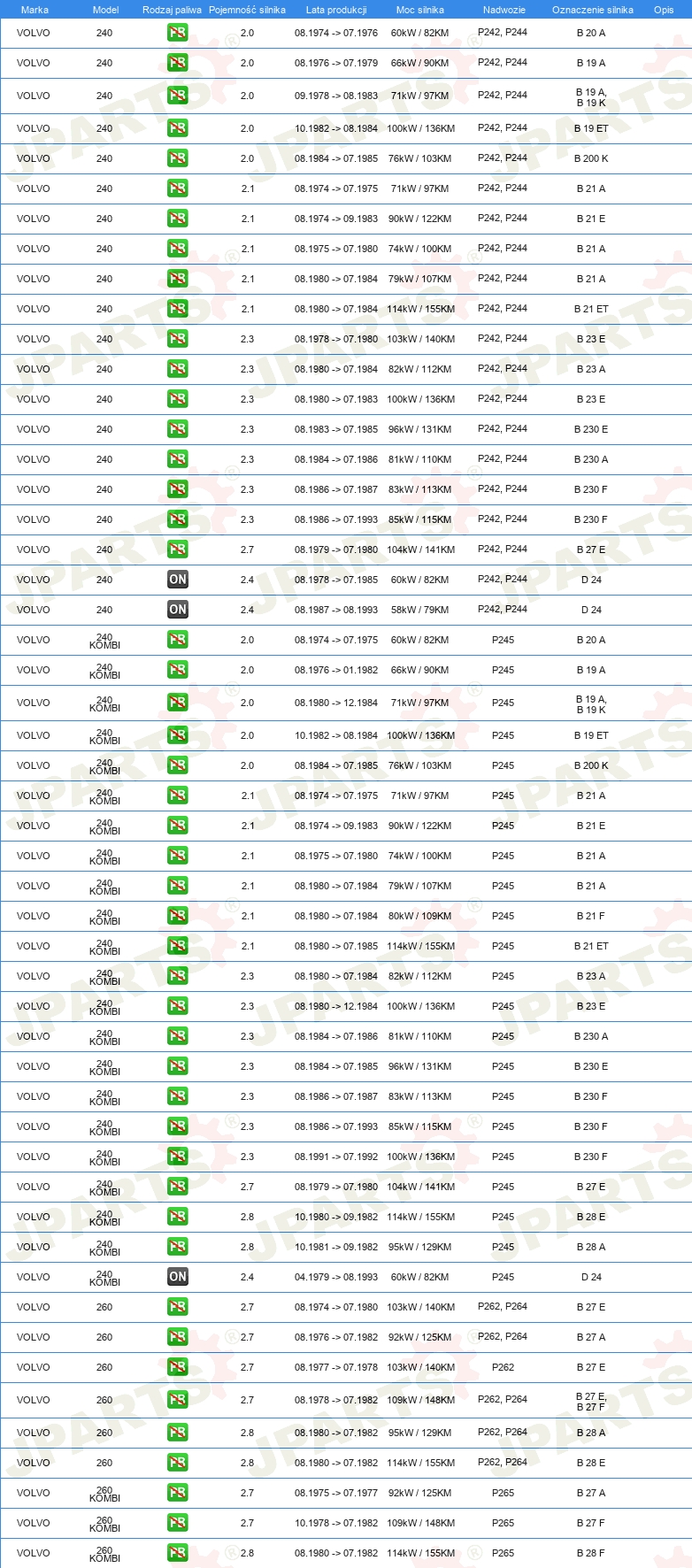
Task: Click 'VOLVO' brand cell in the 58kW / 79KM row
Action: pyautogui.click(x=34, y=610)
